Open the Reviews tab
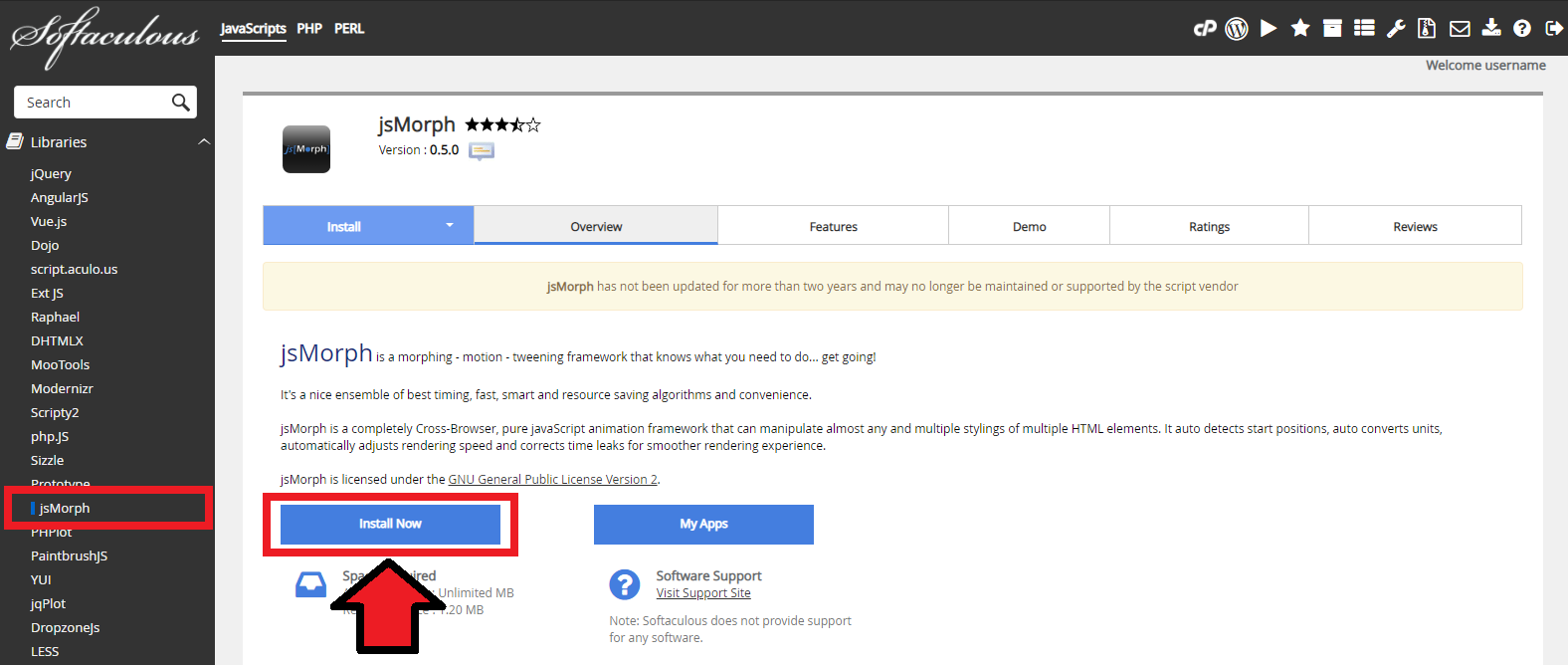 click(1415, 227)
